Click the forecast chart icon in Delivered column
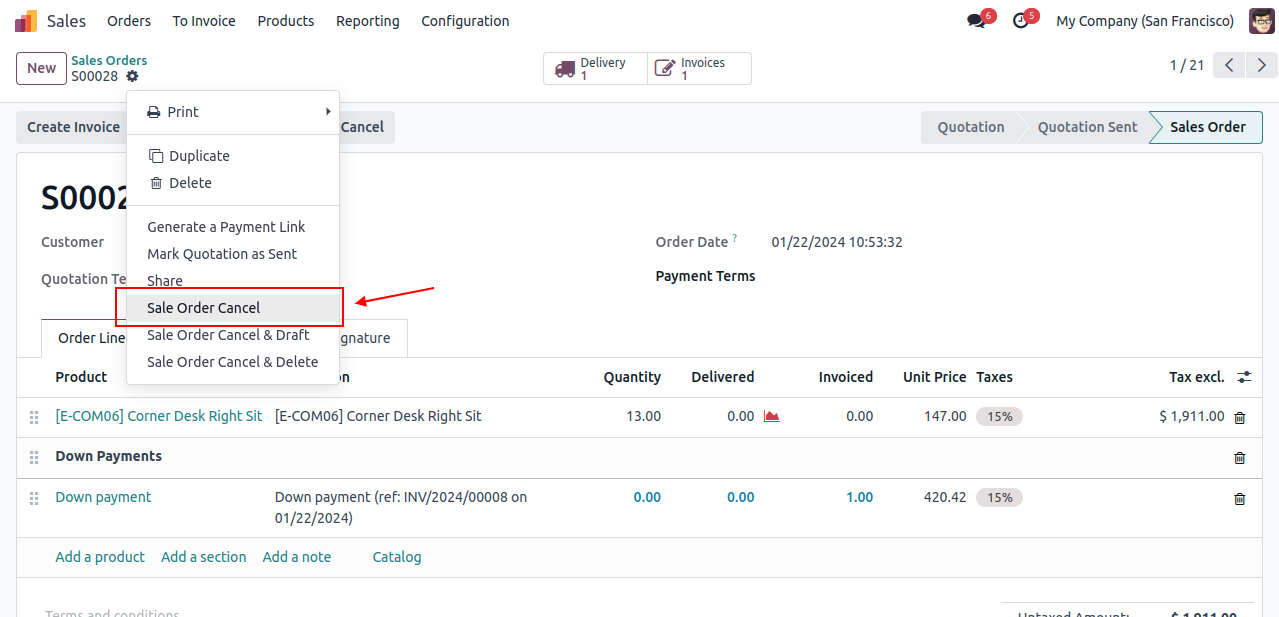Viewport: 1279px width, 617px height. pos(771,417)
